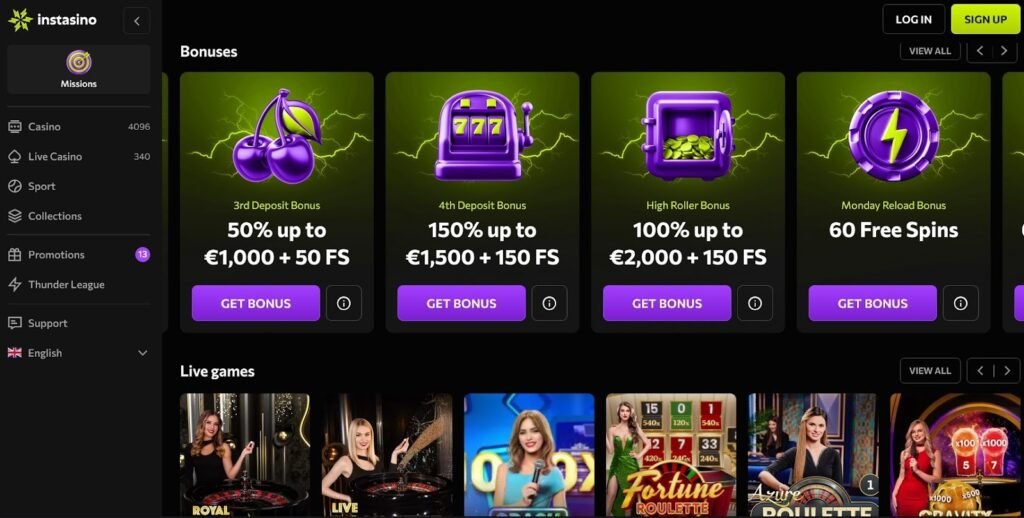
Task: Click the LOG IN button
Action: pyautogui.click(x=914, y=20)
